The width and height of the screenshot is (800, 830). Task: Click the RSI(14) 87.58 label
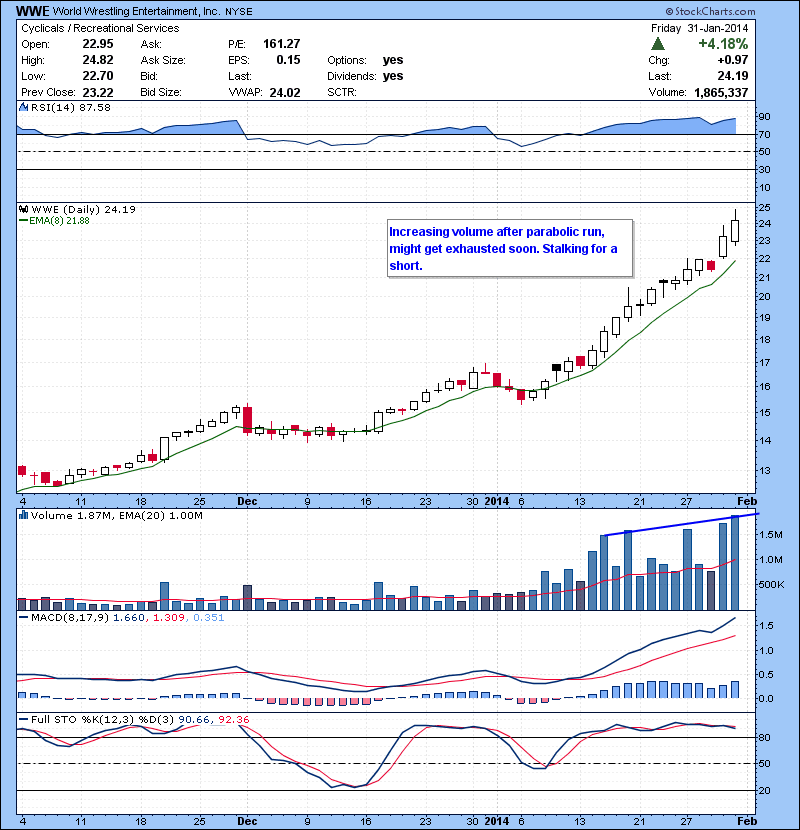(x=70, y=107)
